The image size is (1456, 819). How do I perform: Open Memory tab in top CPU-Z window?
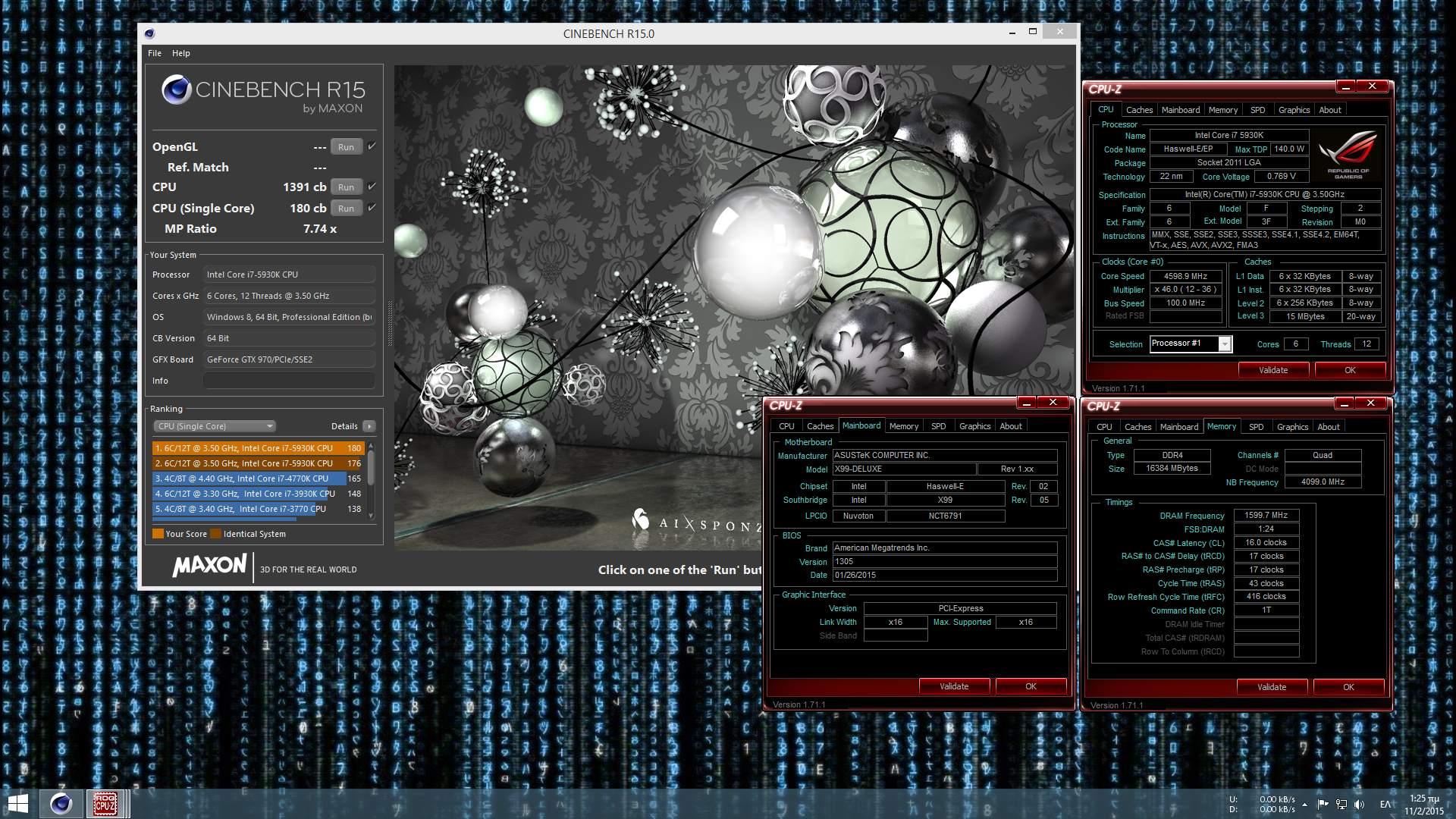pos(1223,110)
